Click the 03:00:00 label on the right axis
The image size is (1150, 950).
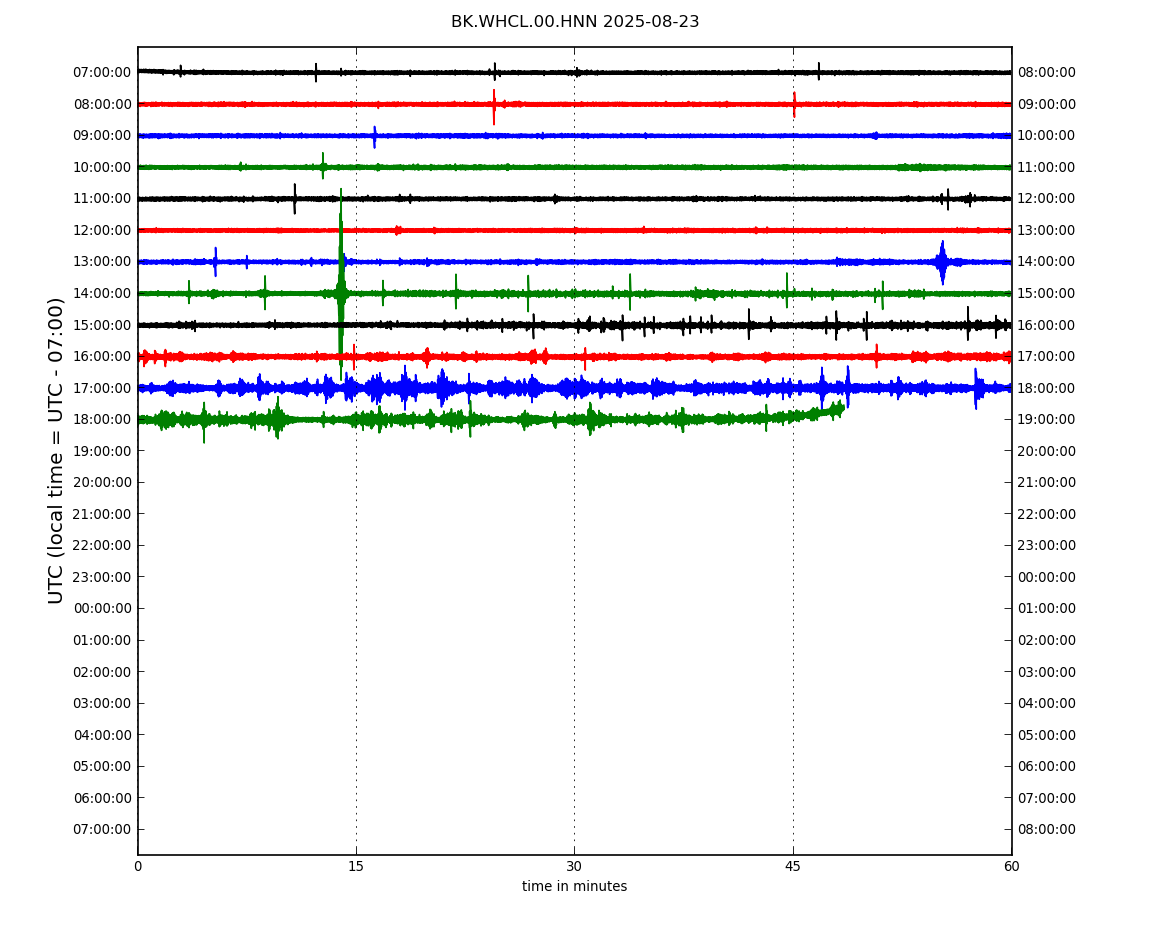tap(1047, 672)
